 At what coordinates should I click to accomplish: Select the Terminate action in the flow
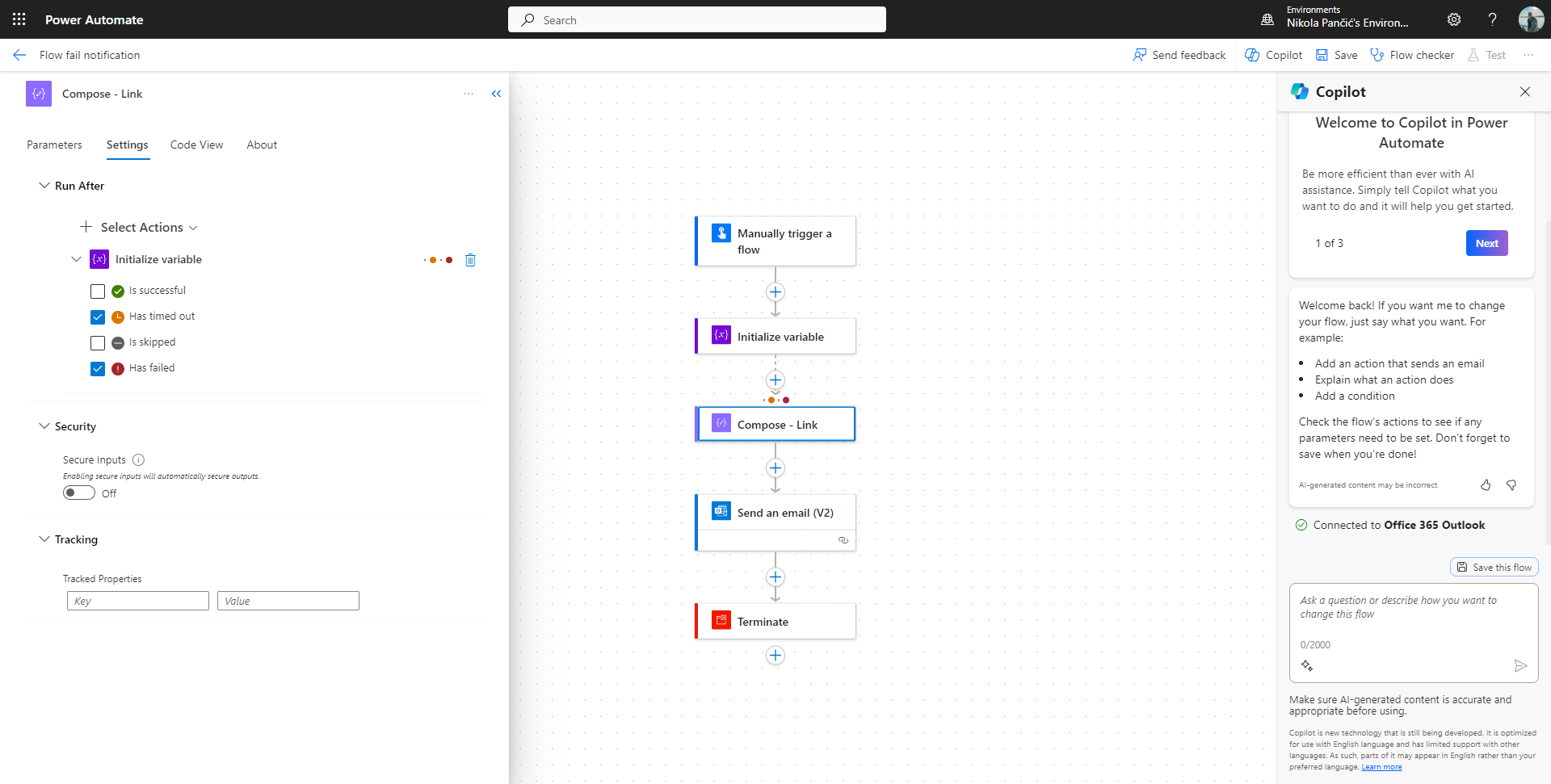tap(775, 621)
